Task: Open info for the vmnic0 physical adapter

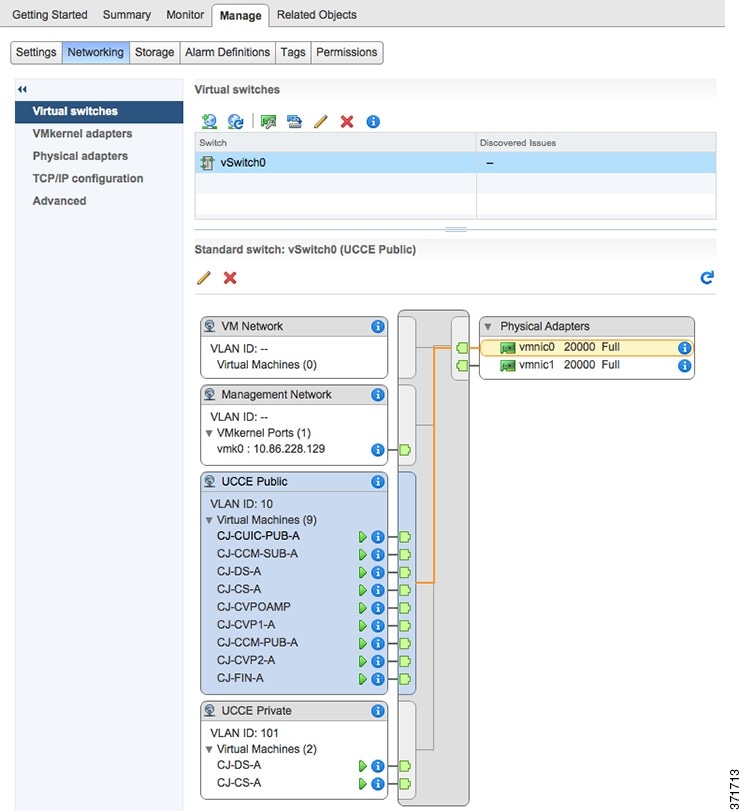Action: coord(685,348)
